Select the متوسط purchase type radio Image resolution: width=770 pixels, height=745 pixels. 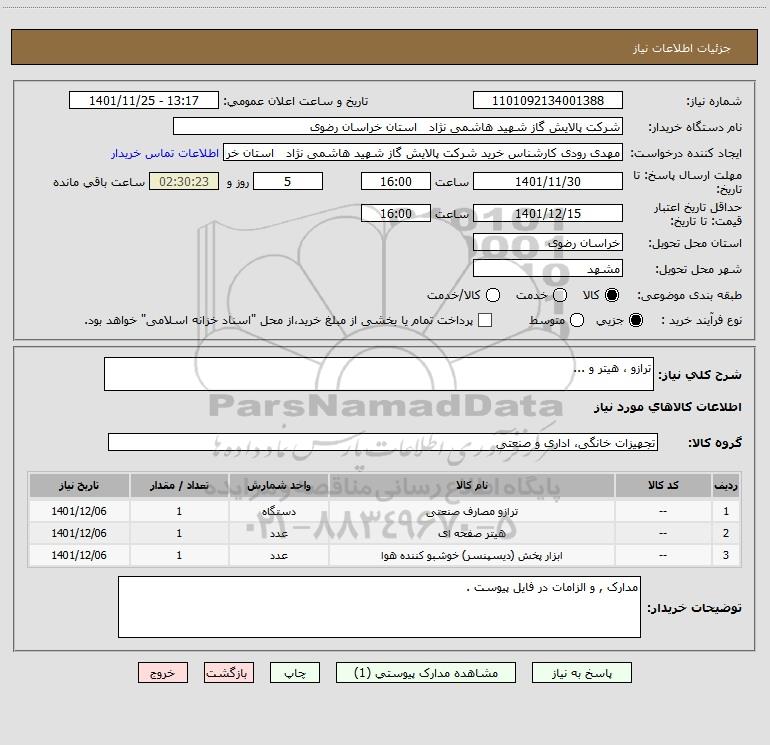pyautogui.click(x=577, y=321)
